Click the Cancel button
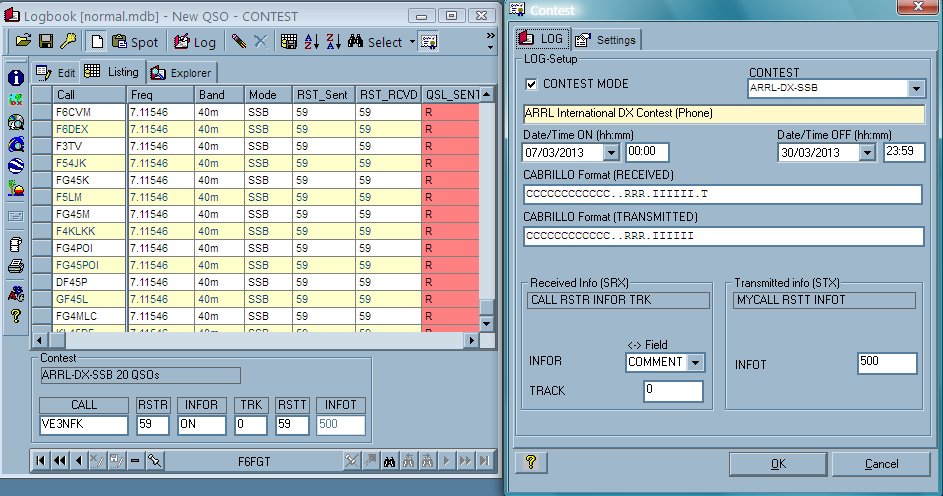This screenshot has width=943, height=496. tap(881, 464)
